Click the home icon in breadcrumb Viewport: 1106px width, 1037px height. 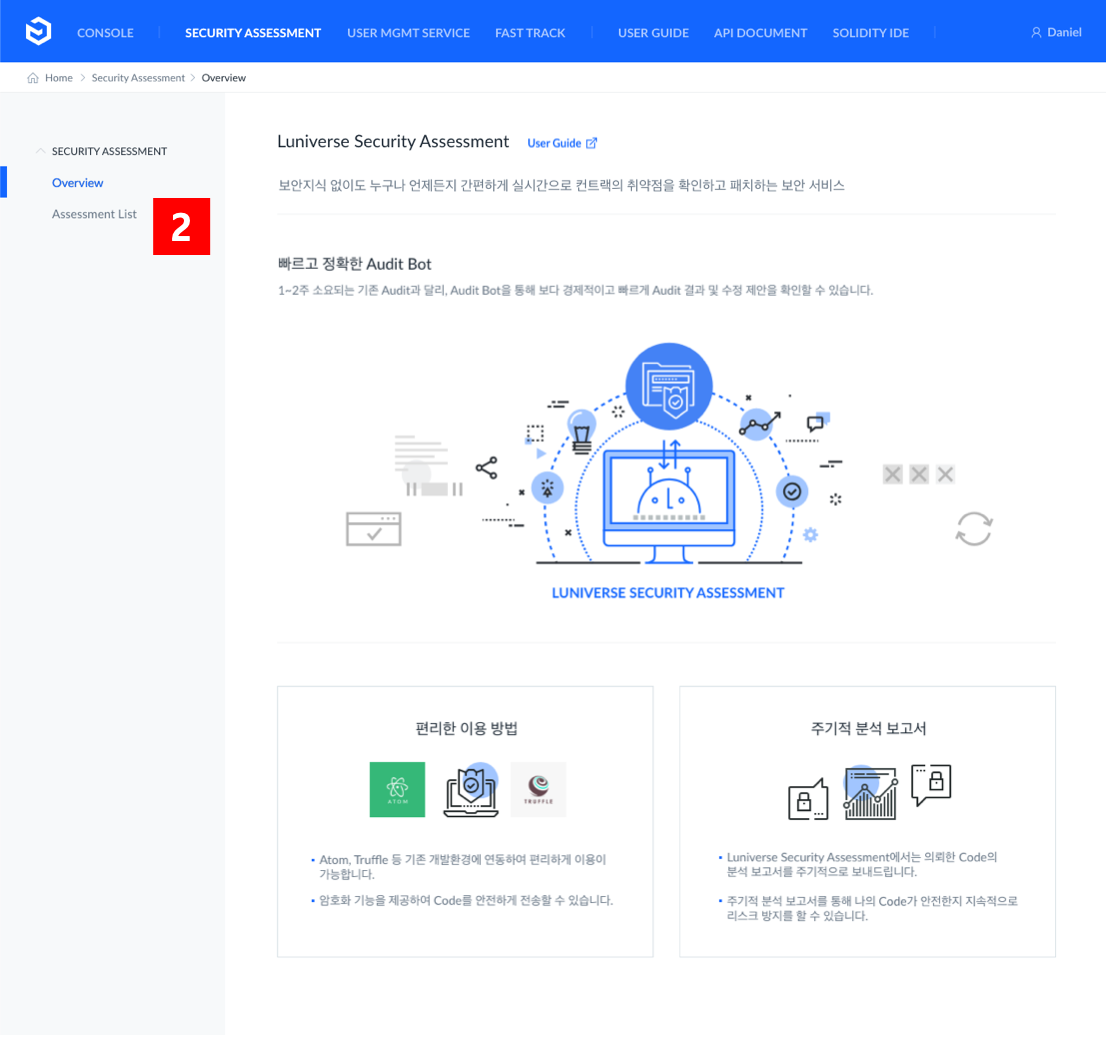[x=32, y=78]
